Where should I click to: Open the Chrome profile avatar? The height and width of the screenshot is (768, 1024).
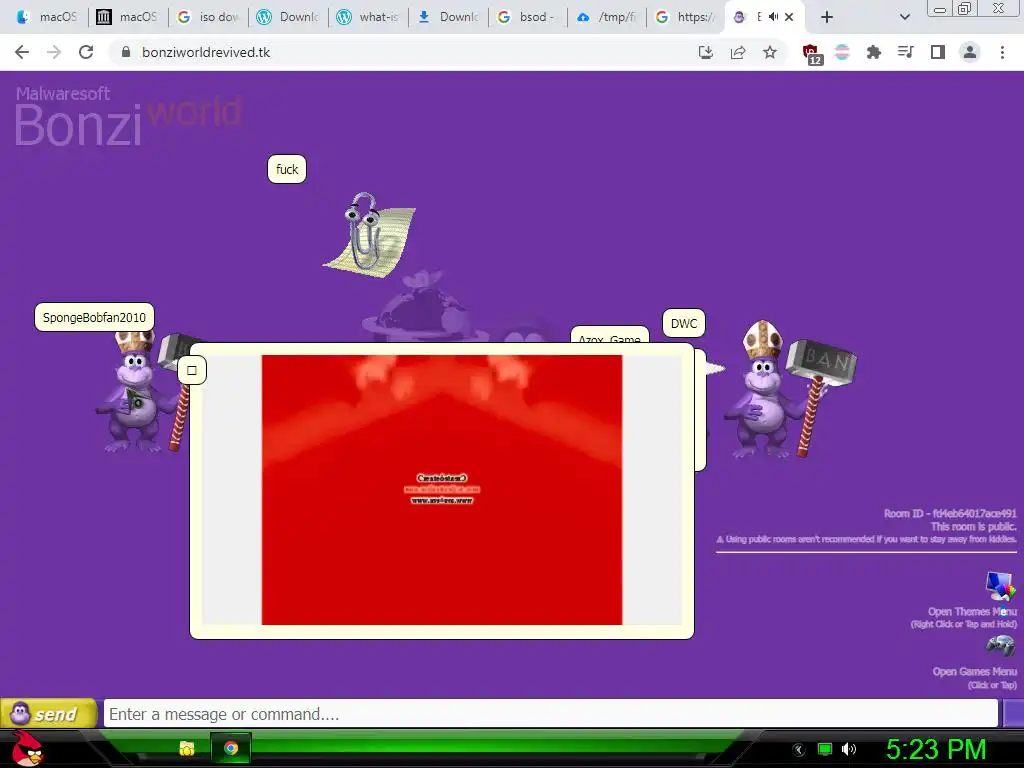pos(970,52)
